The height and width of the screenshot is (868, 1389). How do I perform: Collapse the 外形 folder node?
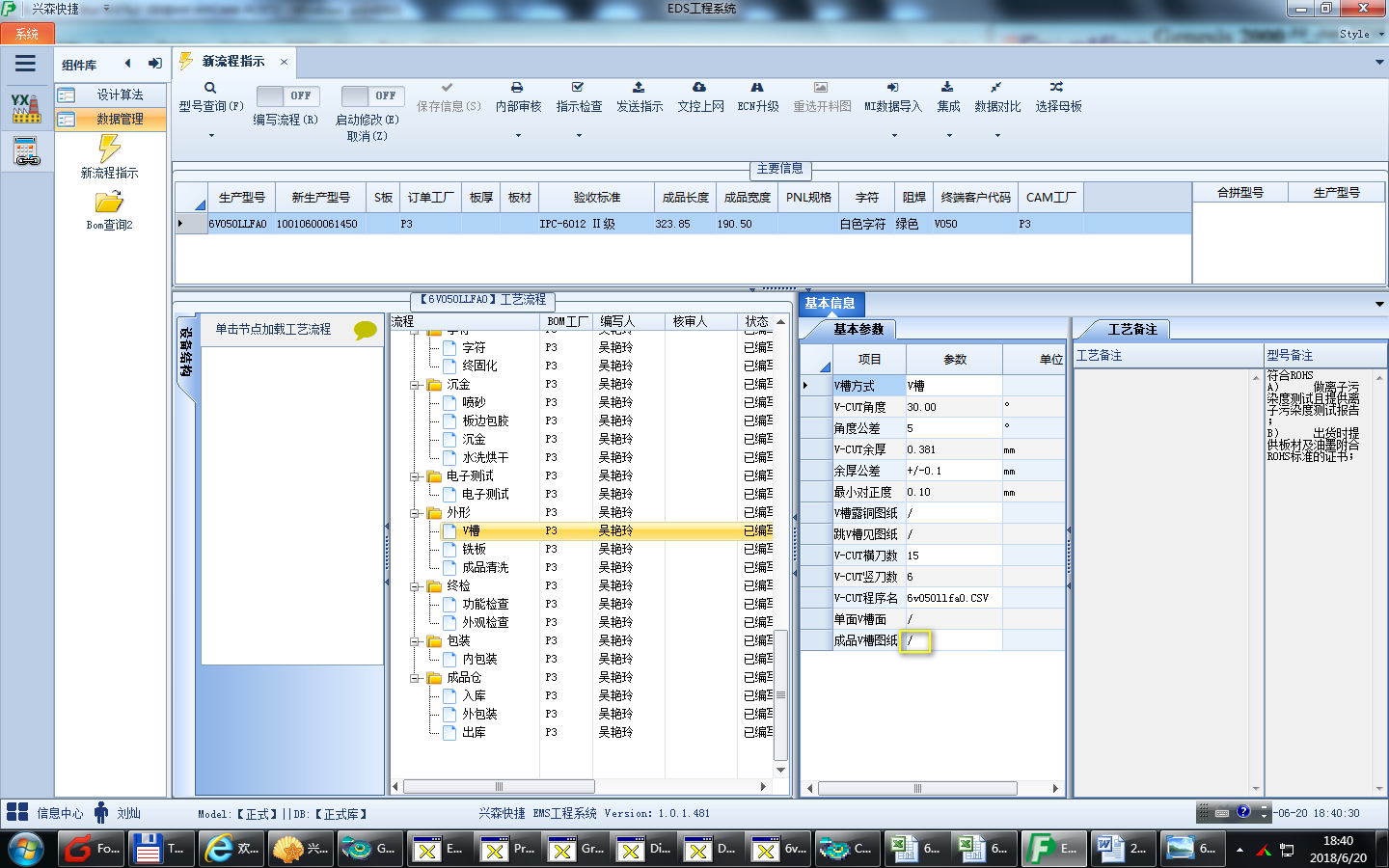(415, 513)
